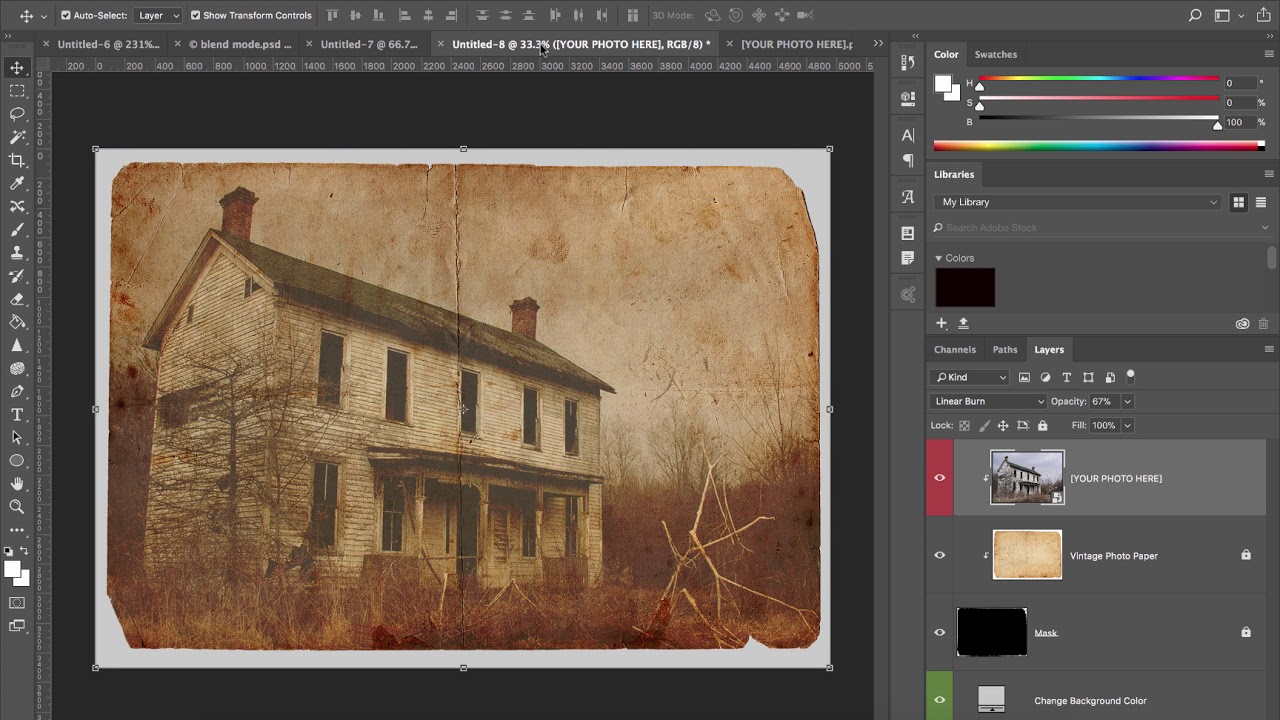Open the search magnifier in the options bar

tap(1195, 15)
